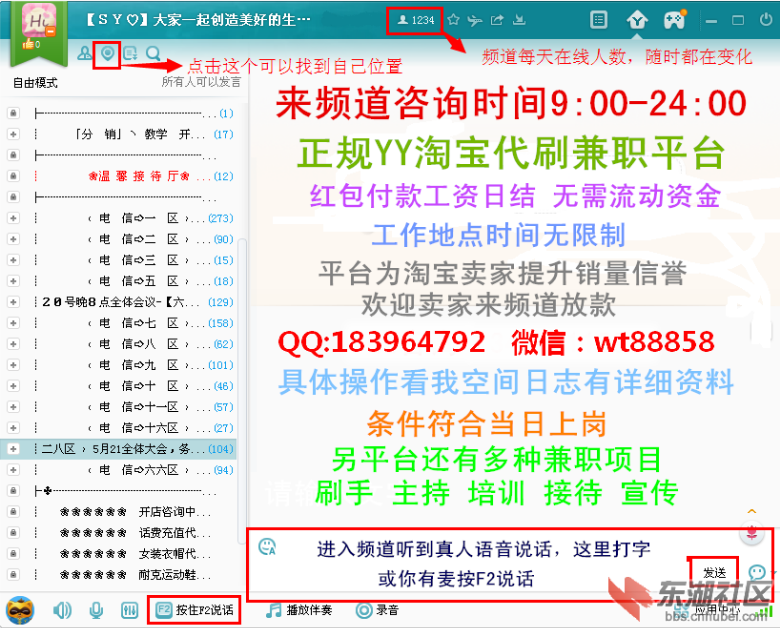780x628 pixels.
Task: Click the 录音 record button
Action: pos(377,610)
